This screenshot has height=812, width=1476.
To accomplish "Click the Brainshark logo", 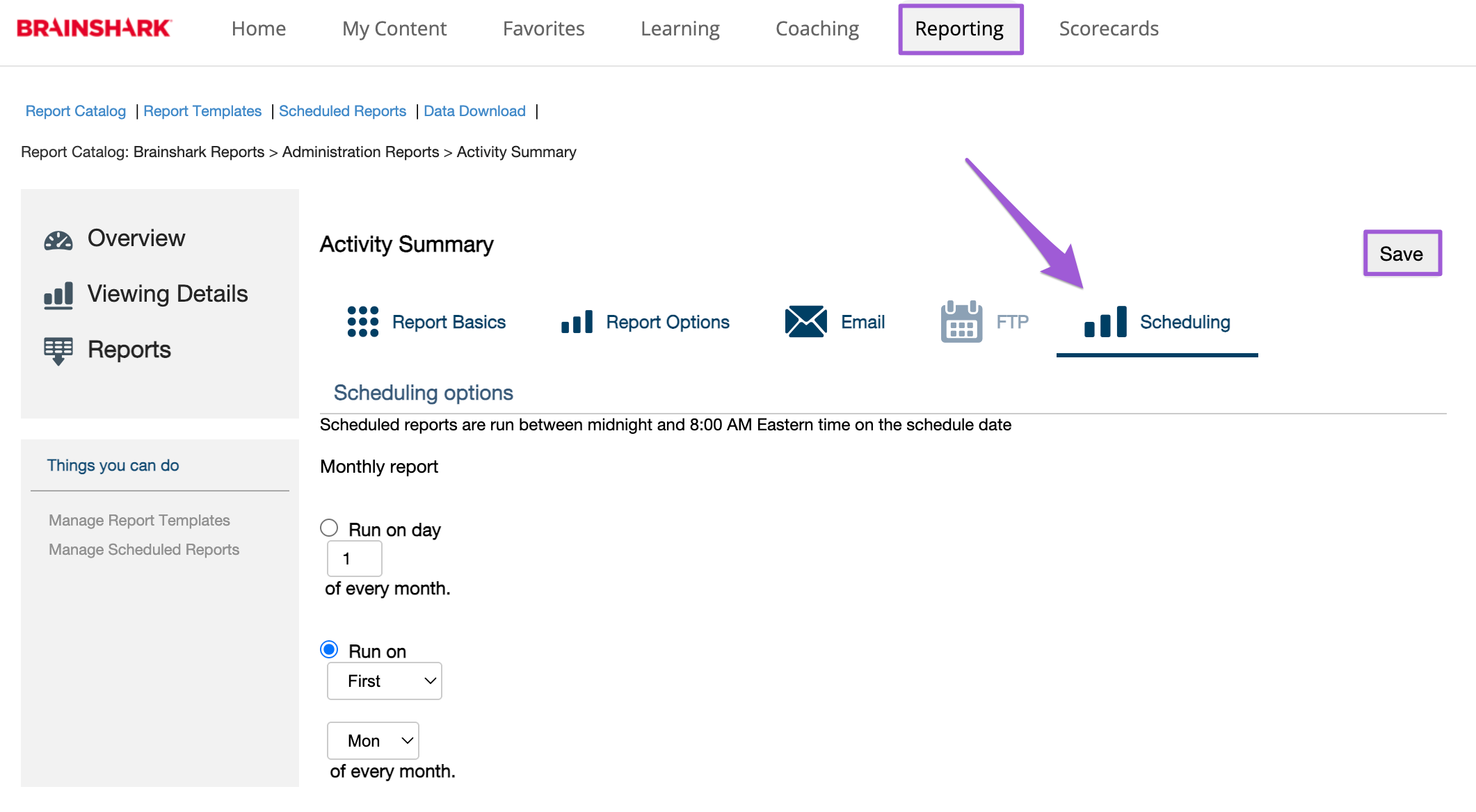I will (94, 29).
